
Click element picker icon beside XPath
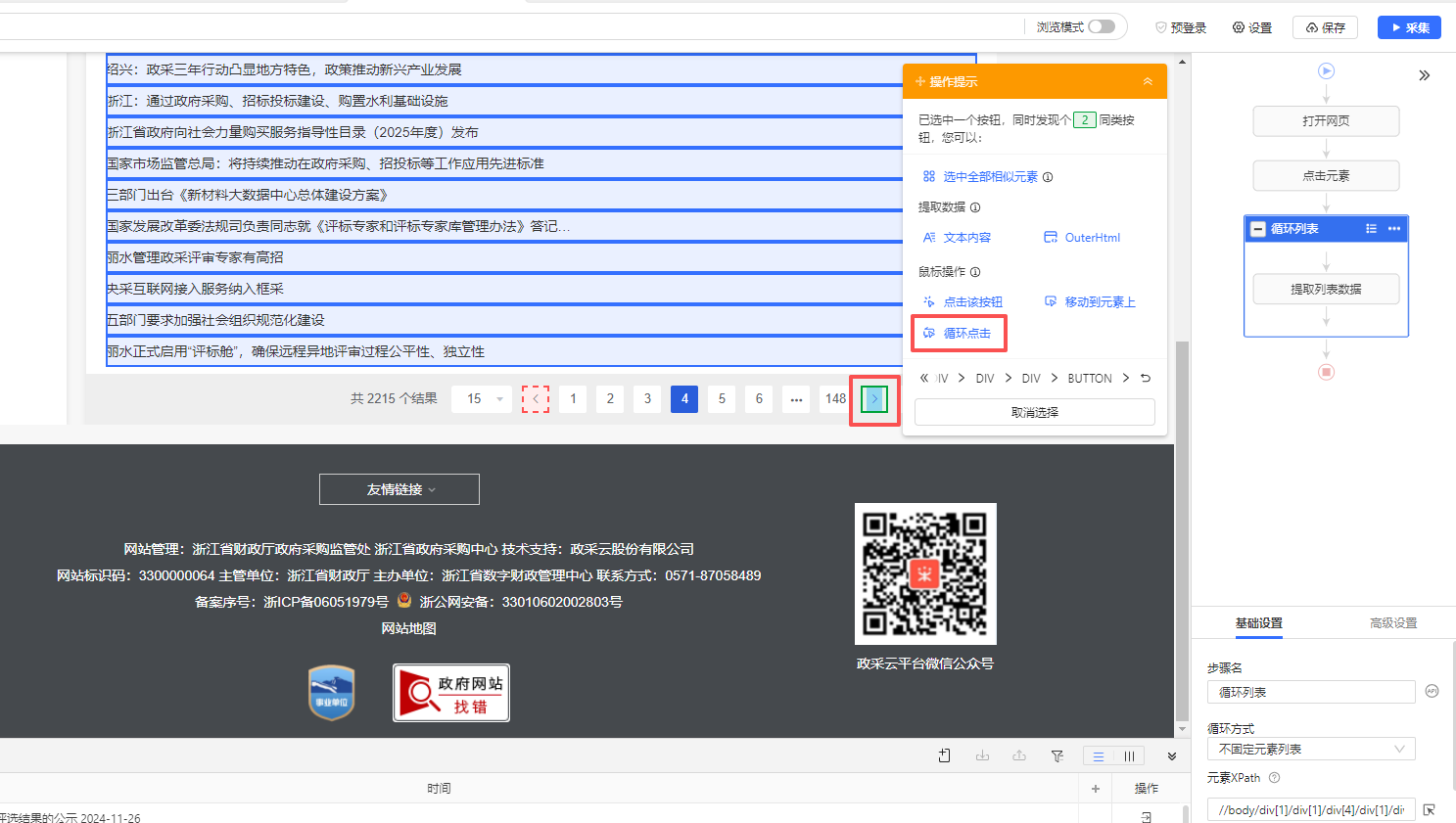[1430, 810]
